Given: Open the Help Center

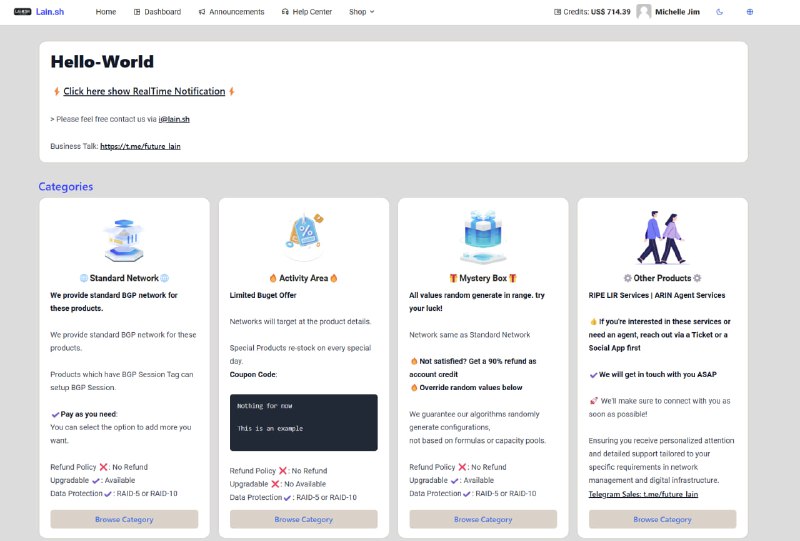Looking at the screenshot, I should click(x=309, y=12).
